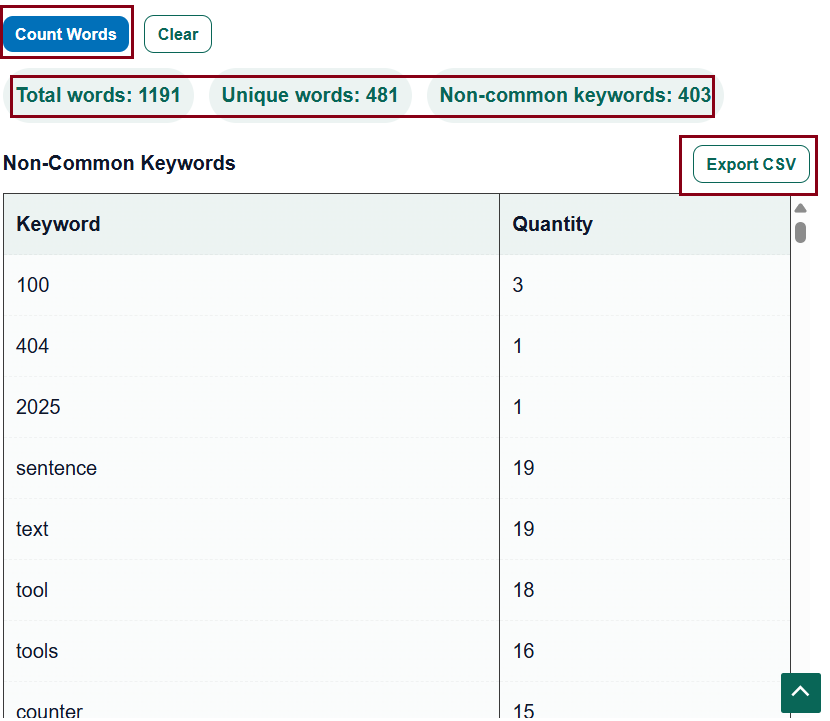Screen dimensions: 830x721
Task: Click the table scrollbar up arrow
Action: [x=800, y=208]
